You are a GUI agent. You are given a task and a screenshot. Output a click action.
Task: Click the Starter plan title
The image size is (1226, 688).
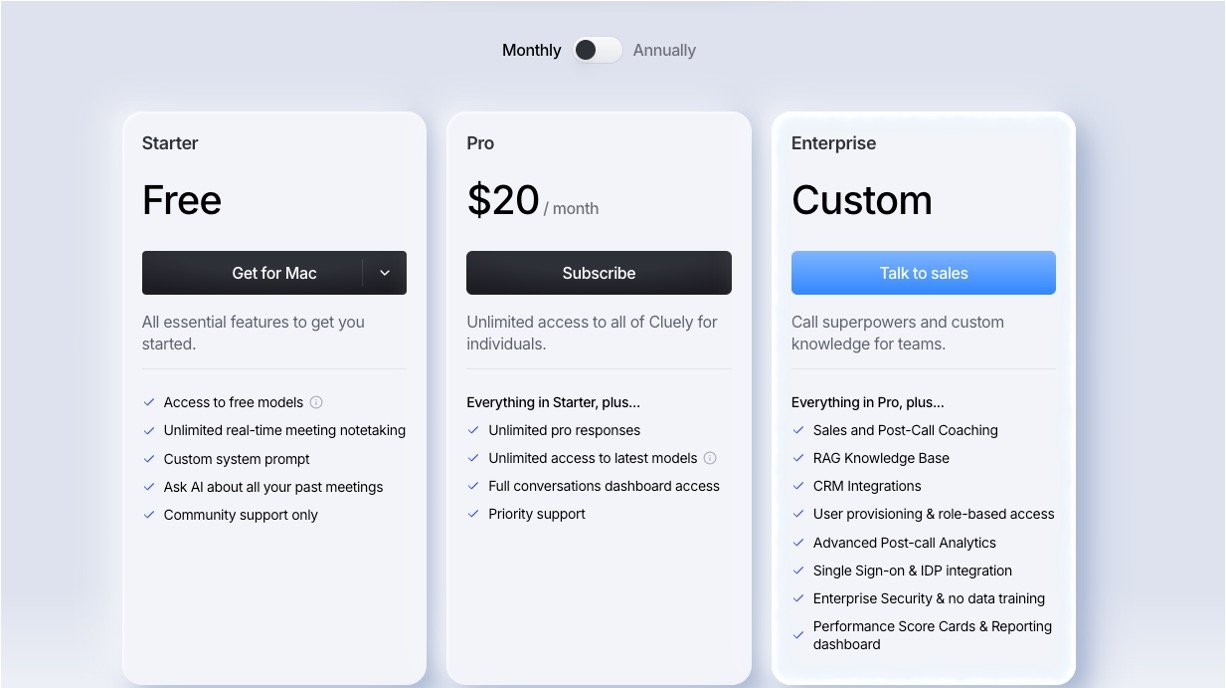tap(170, 143)
